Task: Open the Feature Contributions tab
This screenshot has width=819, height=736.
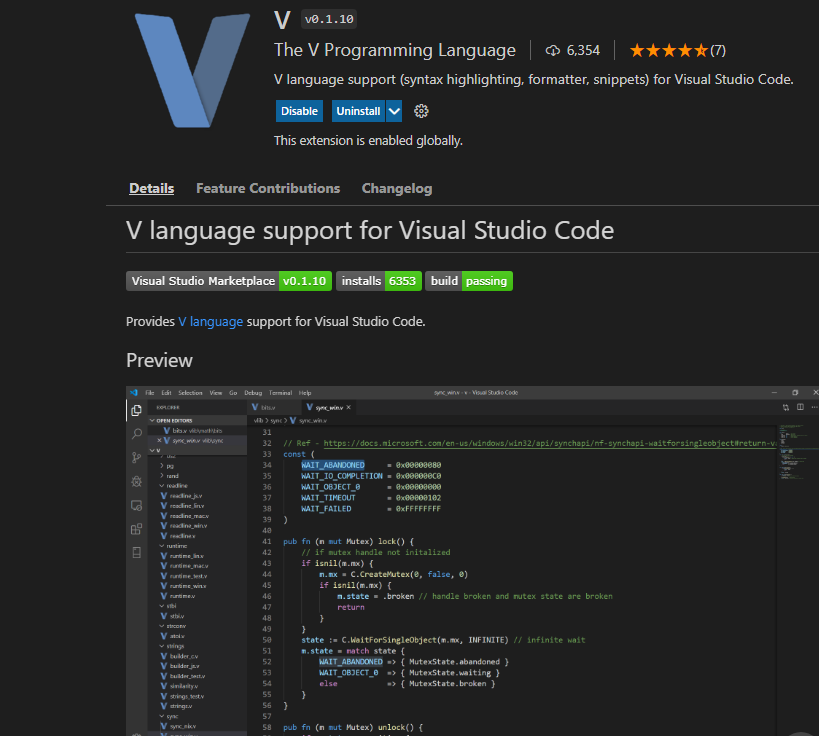Action: pyautogui.click(x=268, y=188)
